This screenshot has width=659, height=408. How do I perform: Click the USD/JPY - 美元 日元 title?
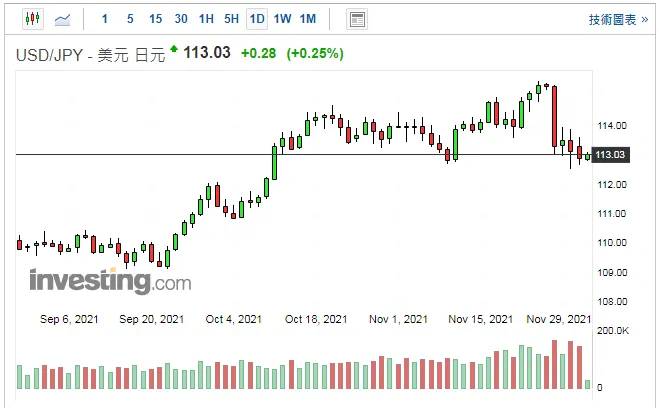pos(90,55)
